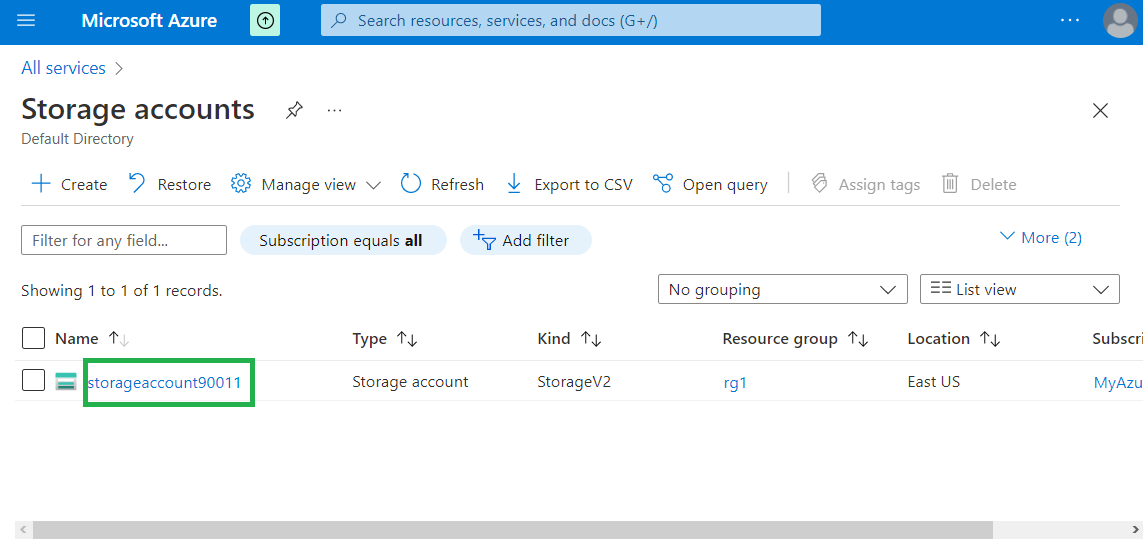Open the No grouping dropdown
This screenshot has width=1143, height=558.
tap(783, 290)
